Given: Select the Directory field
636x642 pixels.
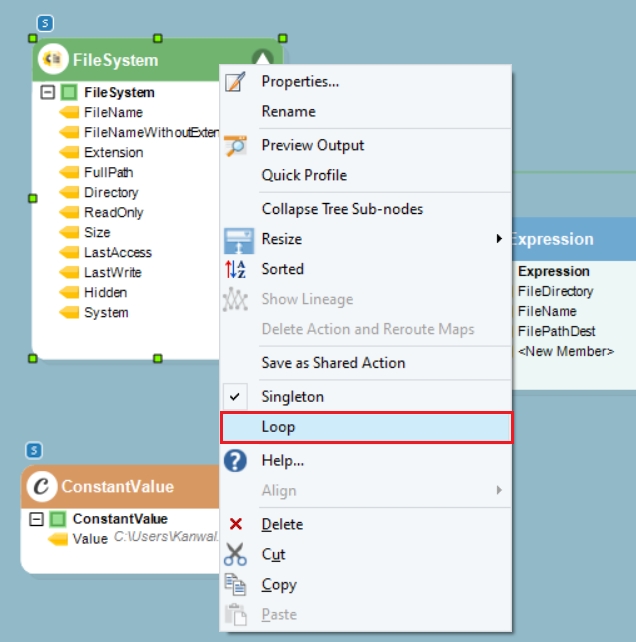Looking at the screenshot, I should tap(111, 192).
